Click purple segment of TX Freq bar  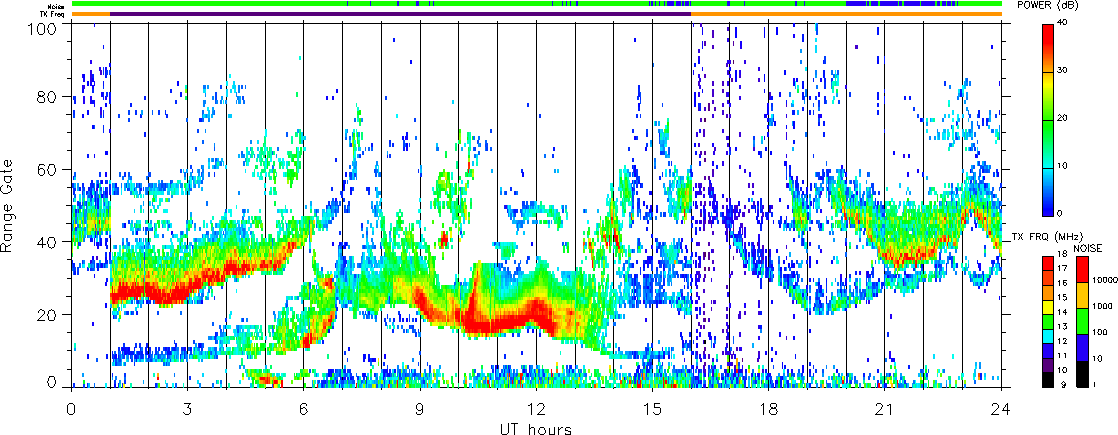point(401,14)
